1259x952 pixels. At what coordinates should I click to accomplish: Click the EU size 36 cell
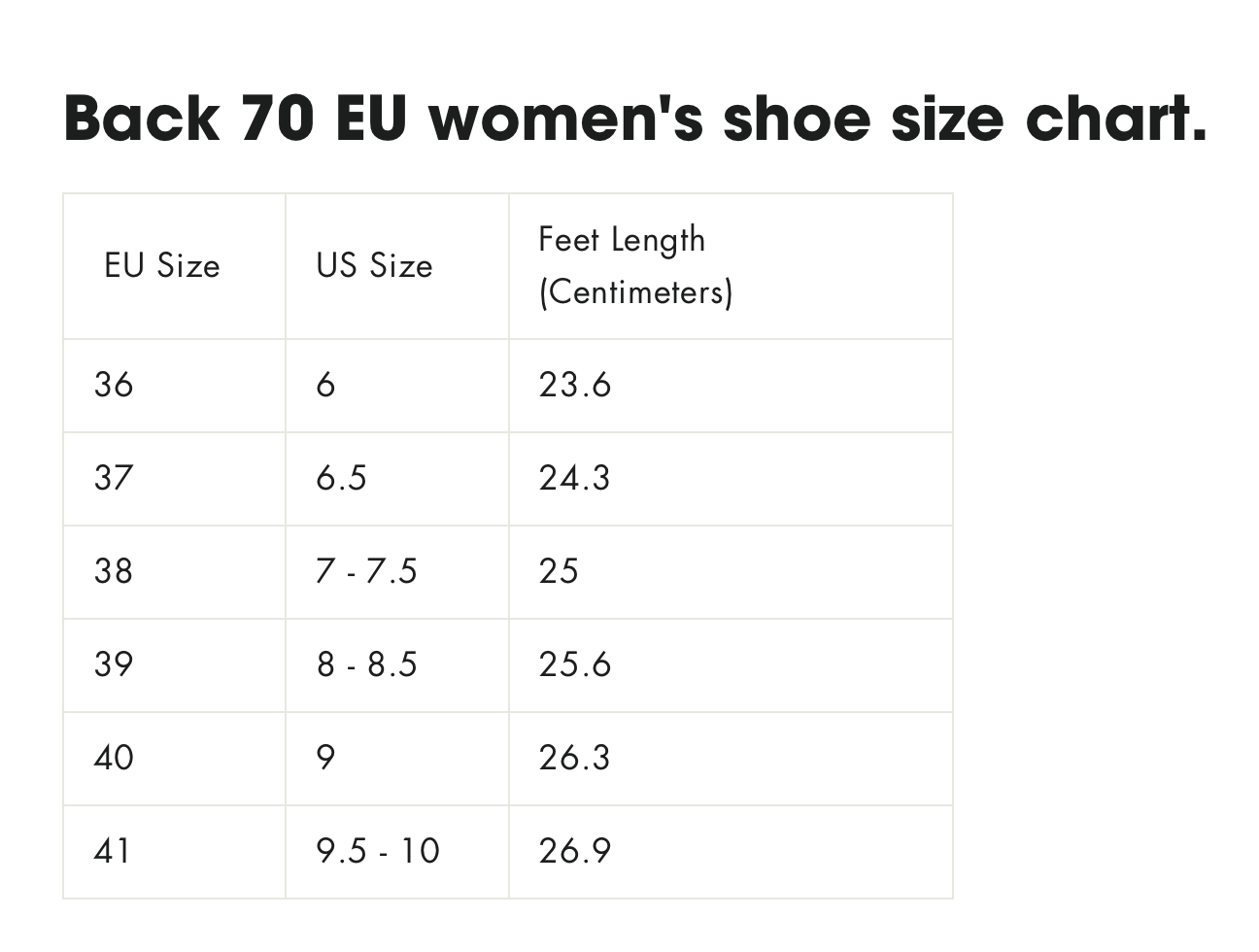[x=114, y=385]
